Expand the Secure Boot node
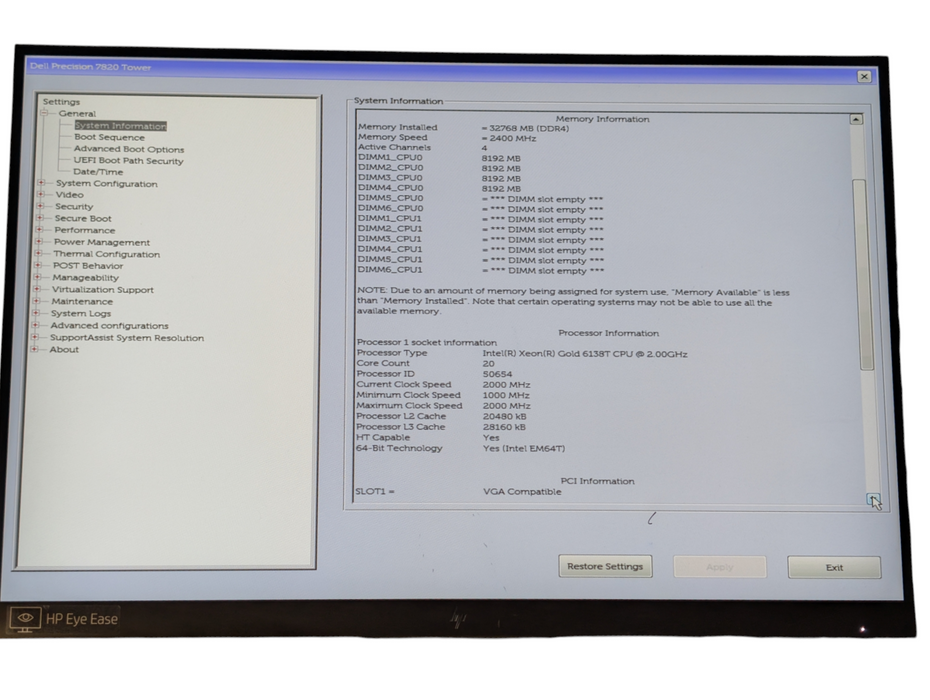 pos(40,218)
